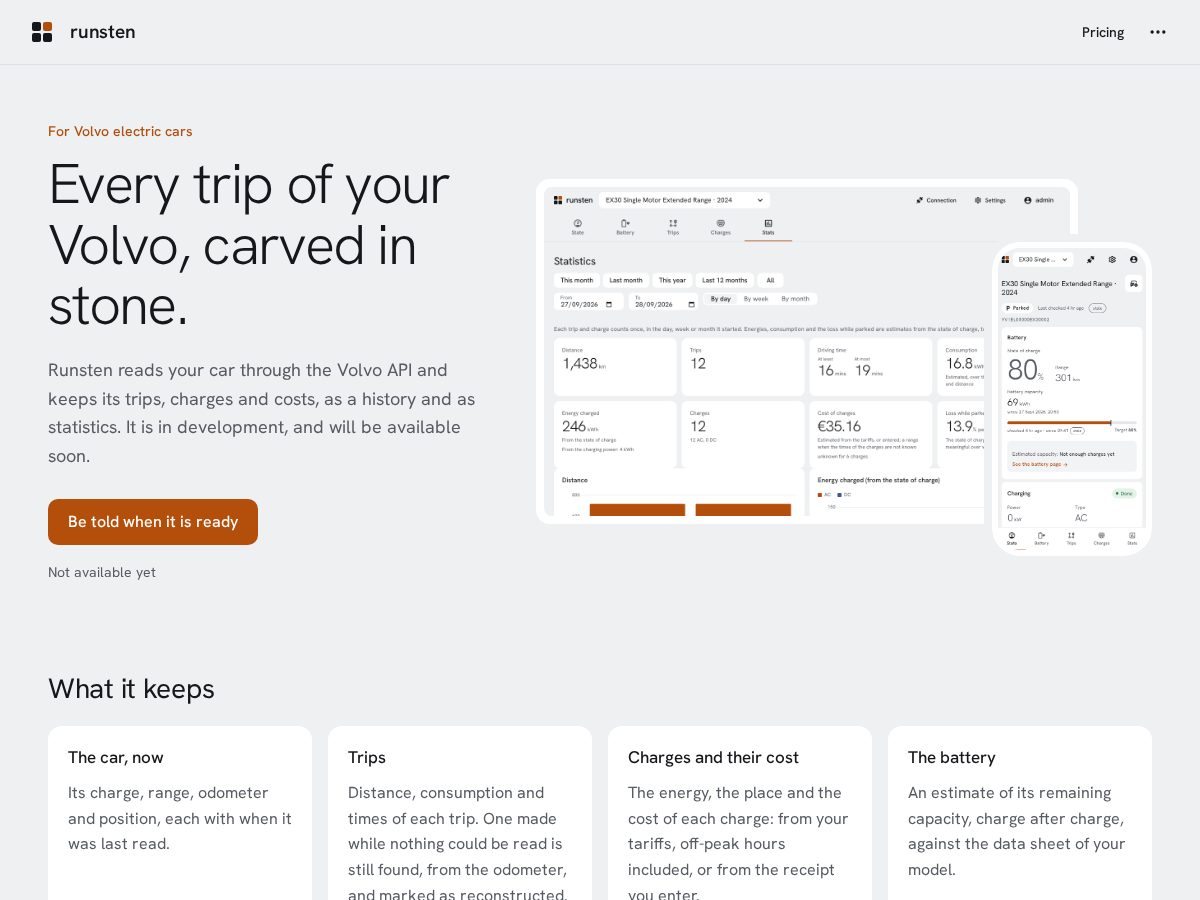Open the Pricing page link
Image resolution: width=1200 pixels, height=900 pixels.
point(1103,32)
